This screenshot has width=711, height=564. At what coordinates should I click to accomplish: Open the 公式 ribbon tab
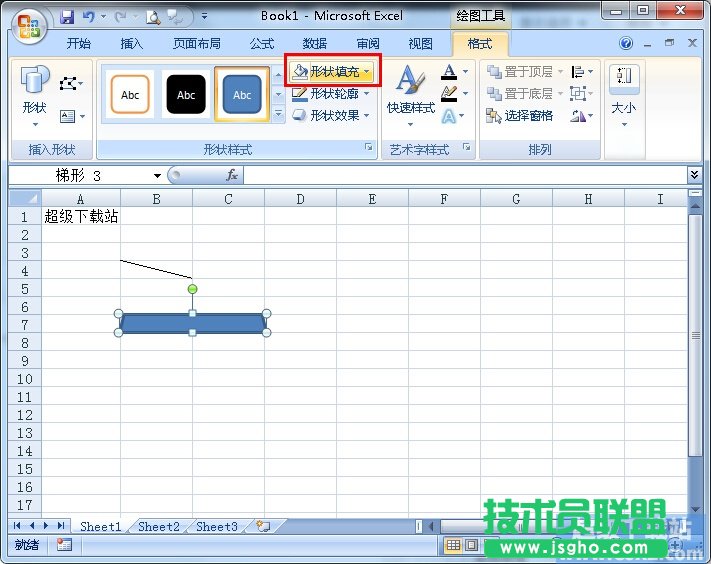(262, 44)
